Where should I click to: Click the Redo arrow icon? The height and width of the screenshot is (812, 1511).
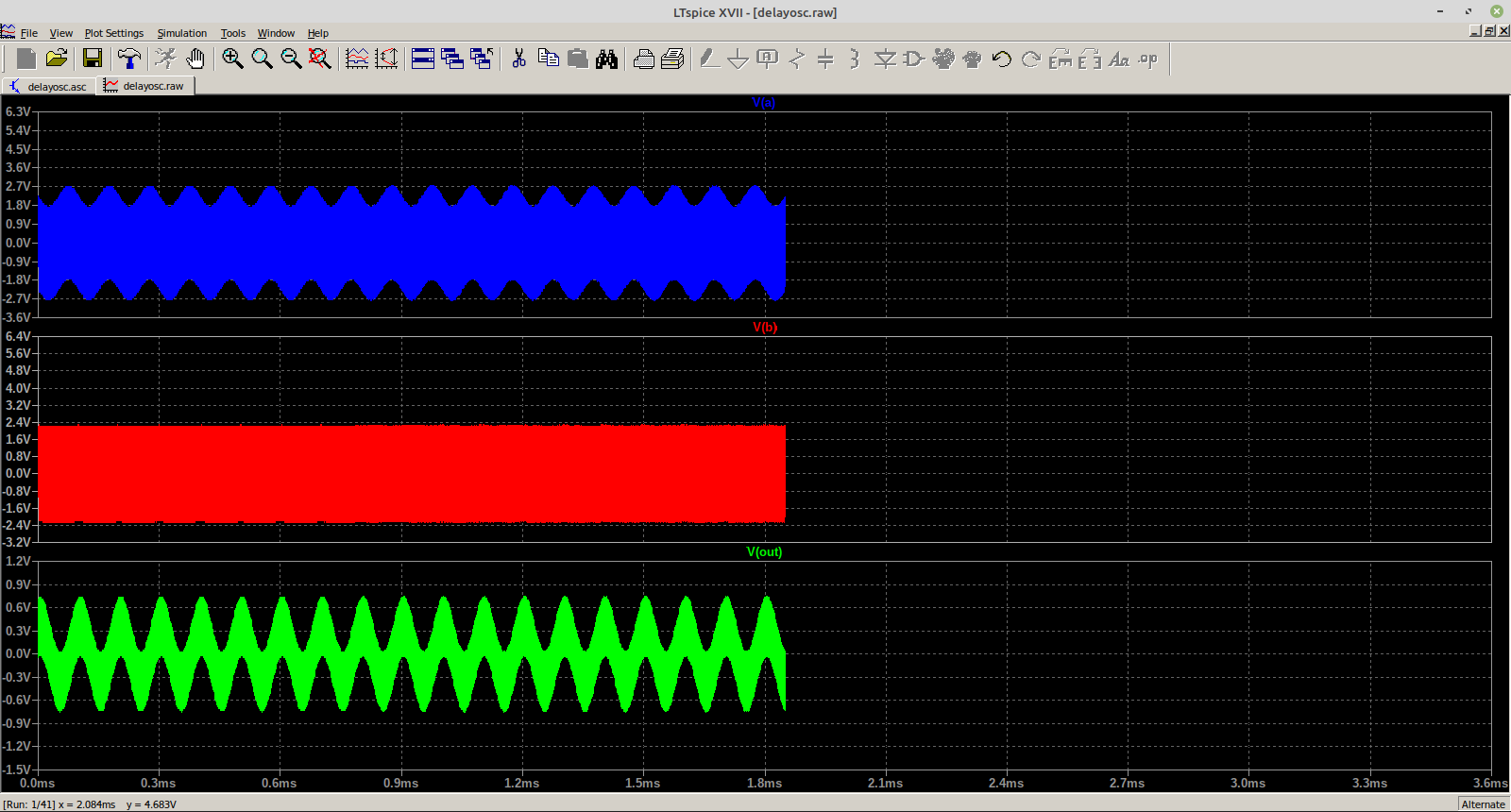coord(1031,59)
